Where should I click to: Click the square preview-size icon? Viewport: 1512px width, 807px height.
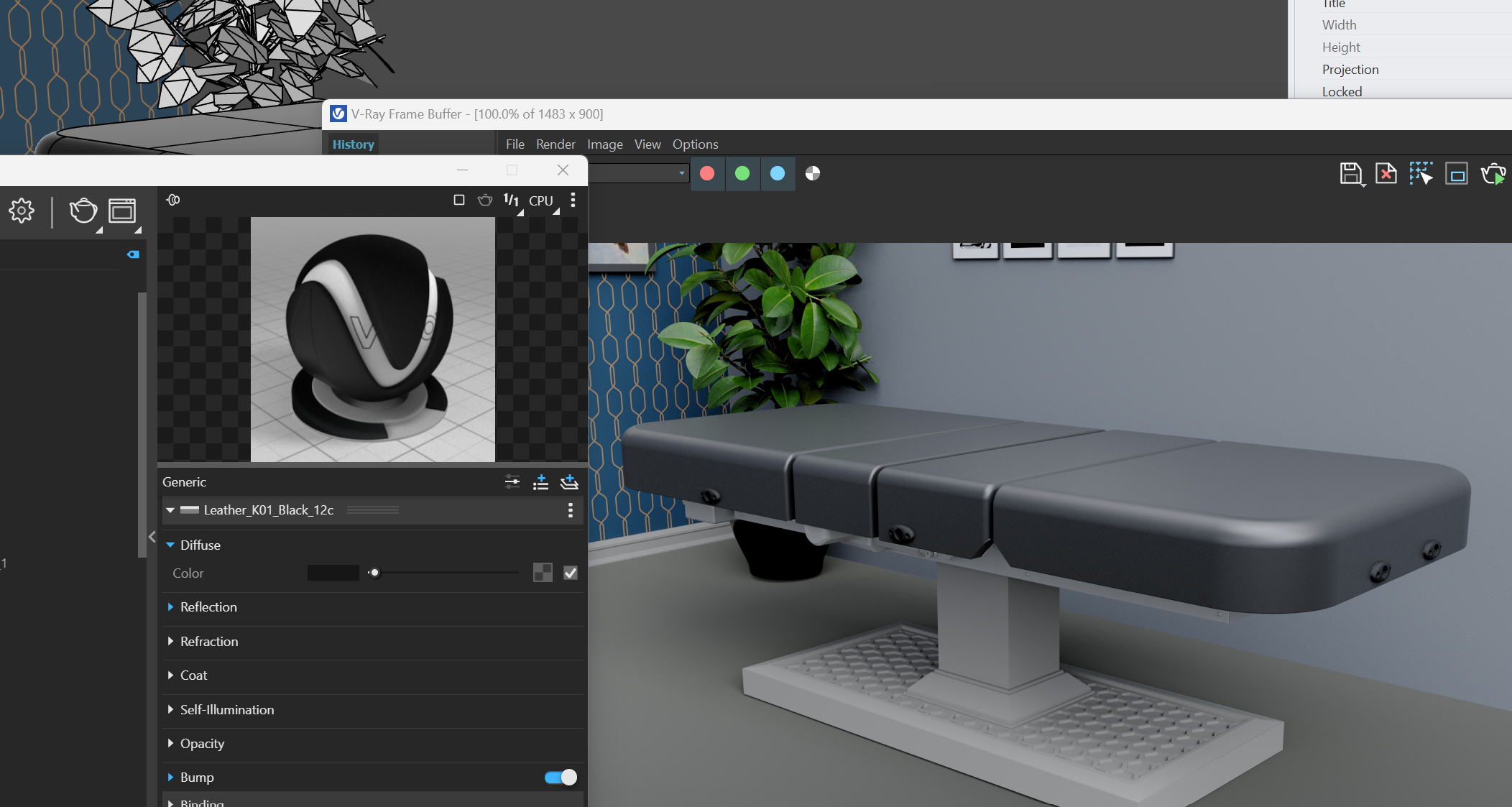click(459, 200)
